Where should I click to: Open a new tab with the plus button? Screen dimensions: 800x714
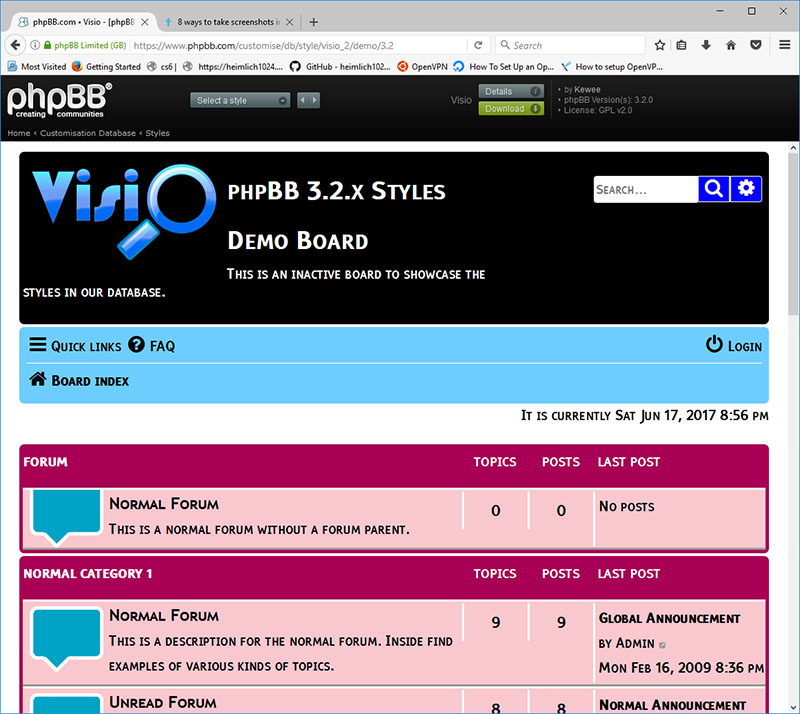click(x=314, y=22)
